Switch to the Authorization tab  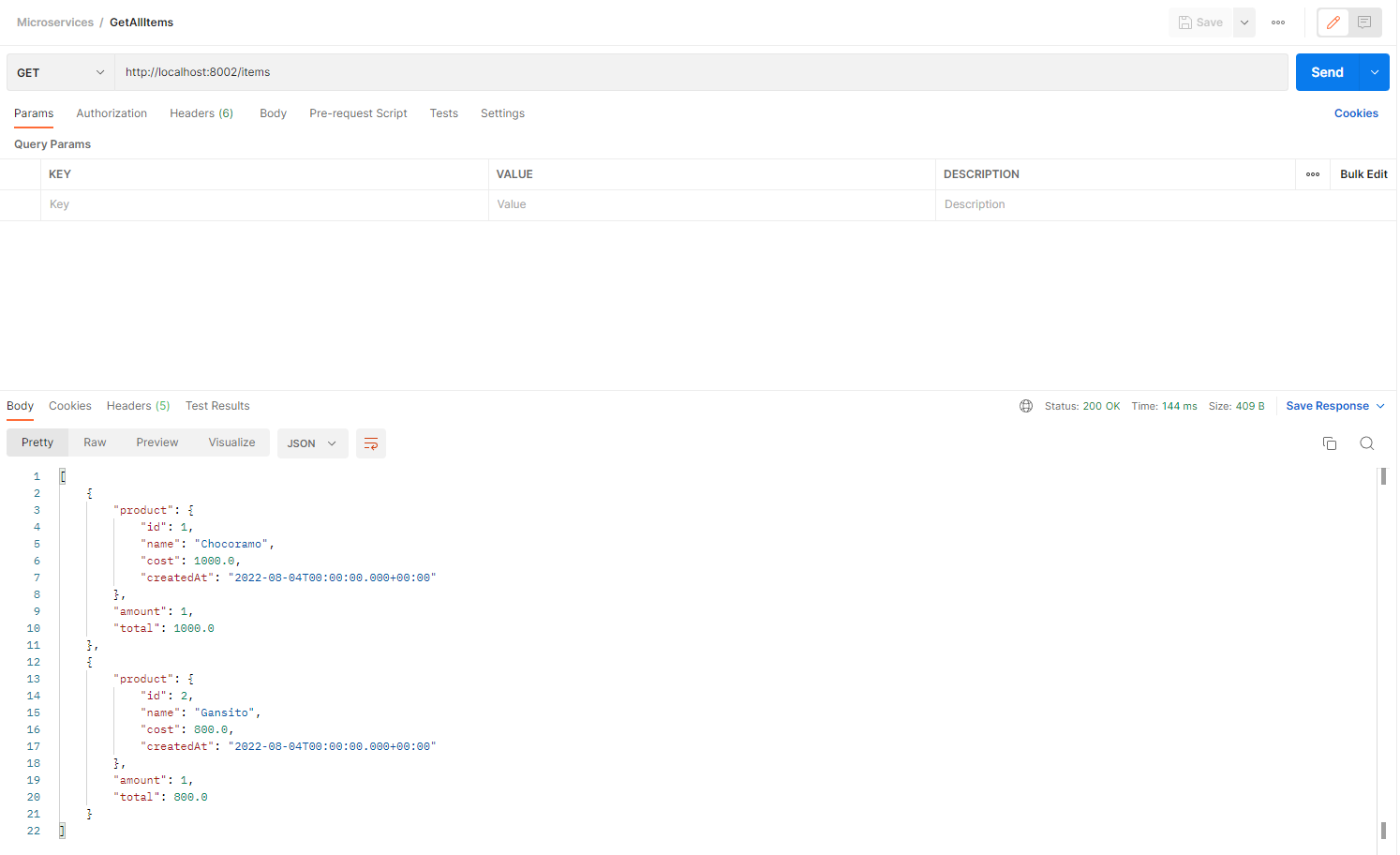pyautogui.click(x=112, y=112)
